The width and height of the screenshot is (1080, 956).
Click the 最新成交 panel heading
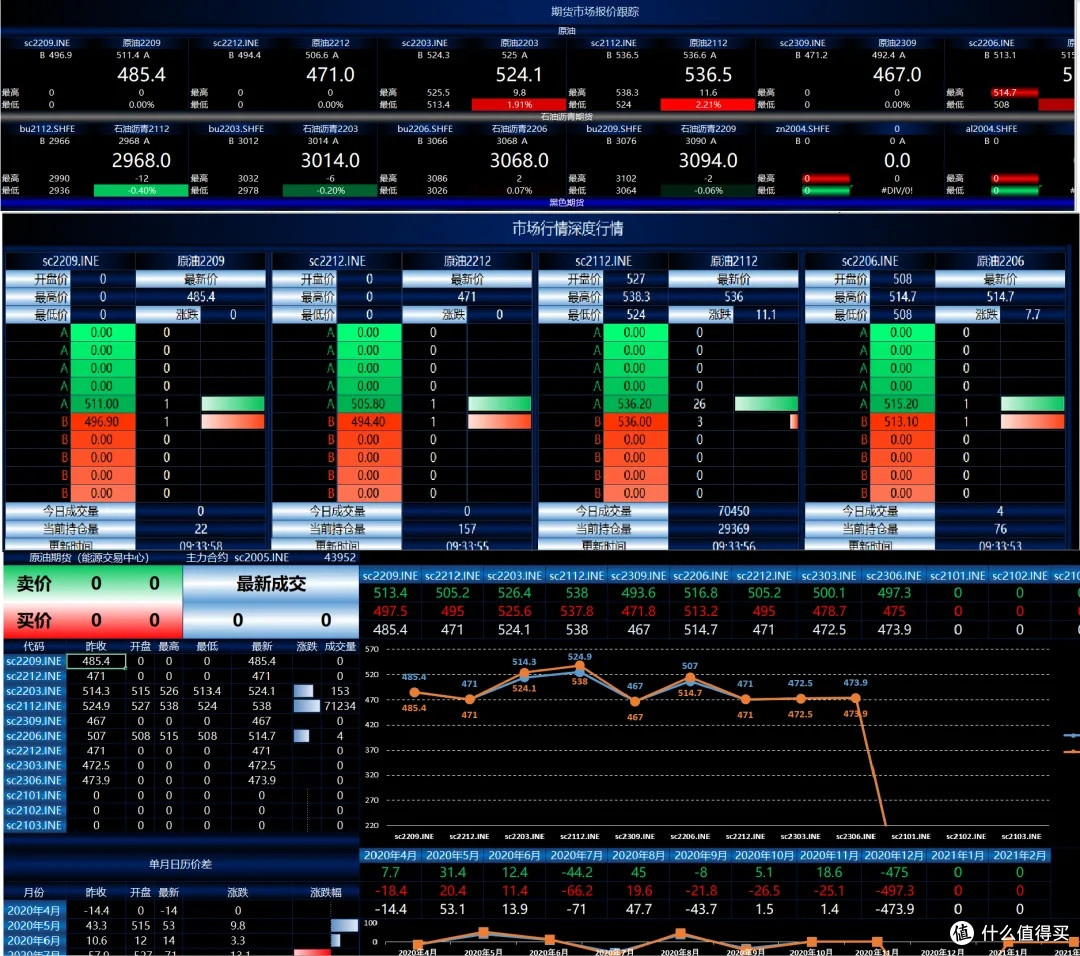coord(271,584)
